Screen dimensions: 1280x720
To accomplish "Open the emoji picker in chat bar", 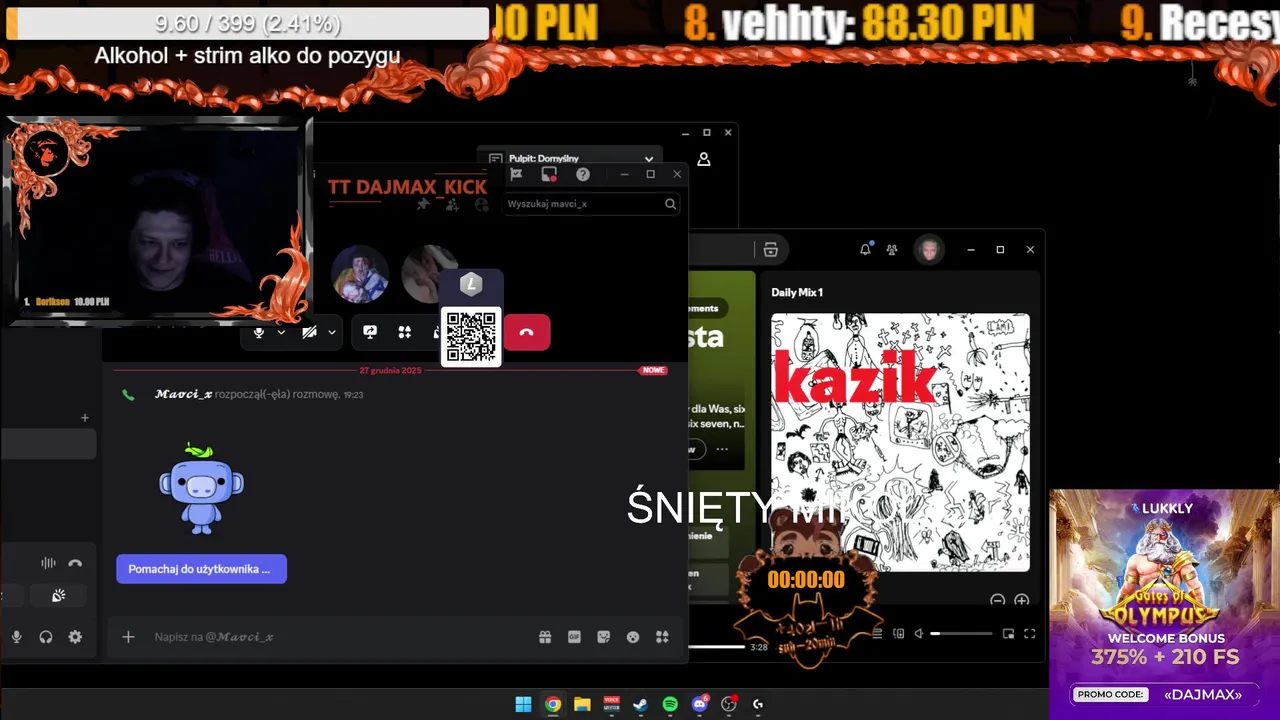I will [632, 637].
